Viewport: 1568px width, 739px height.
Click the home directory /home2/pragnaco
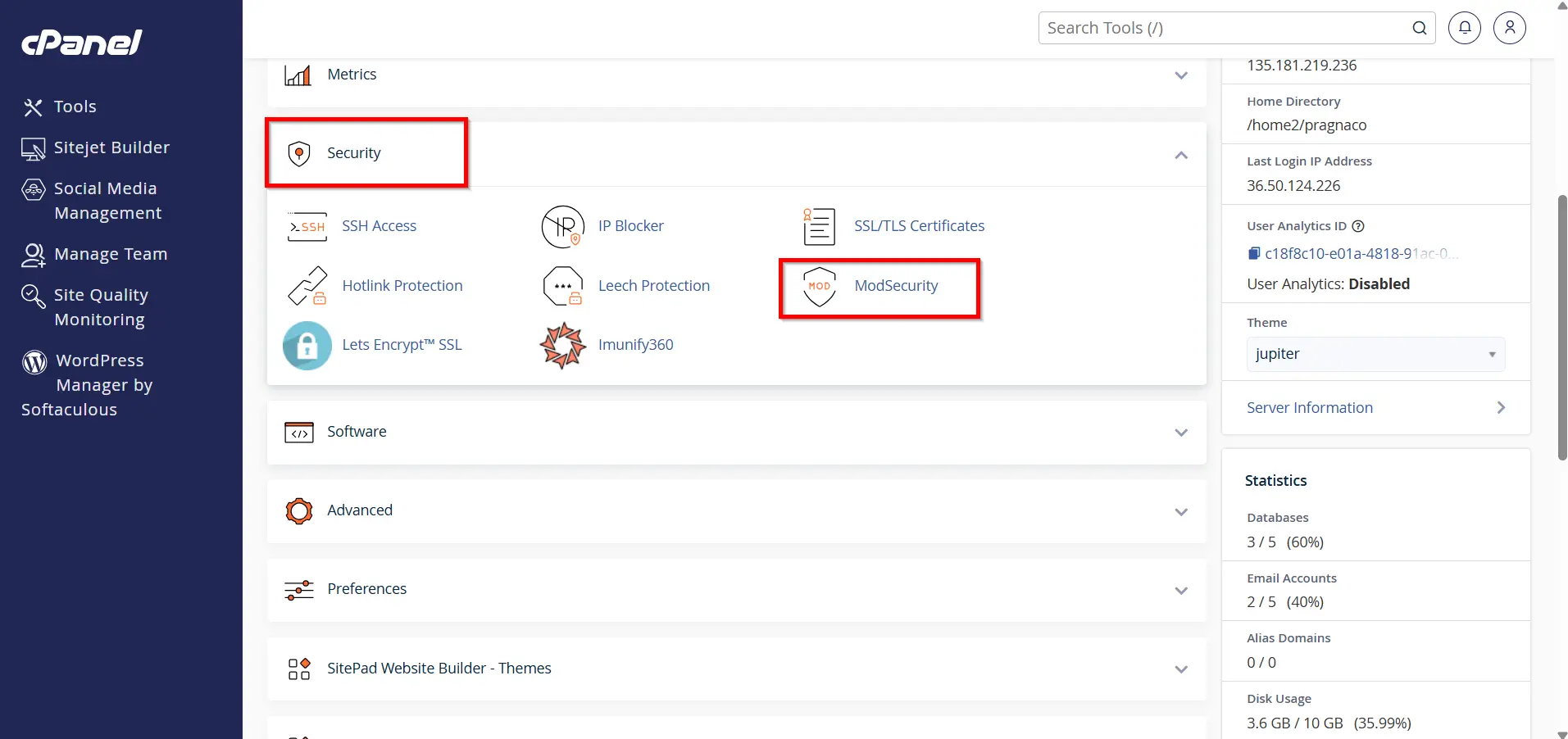(x=1307, y=125)
